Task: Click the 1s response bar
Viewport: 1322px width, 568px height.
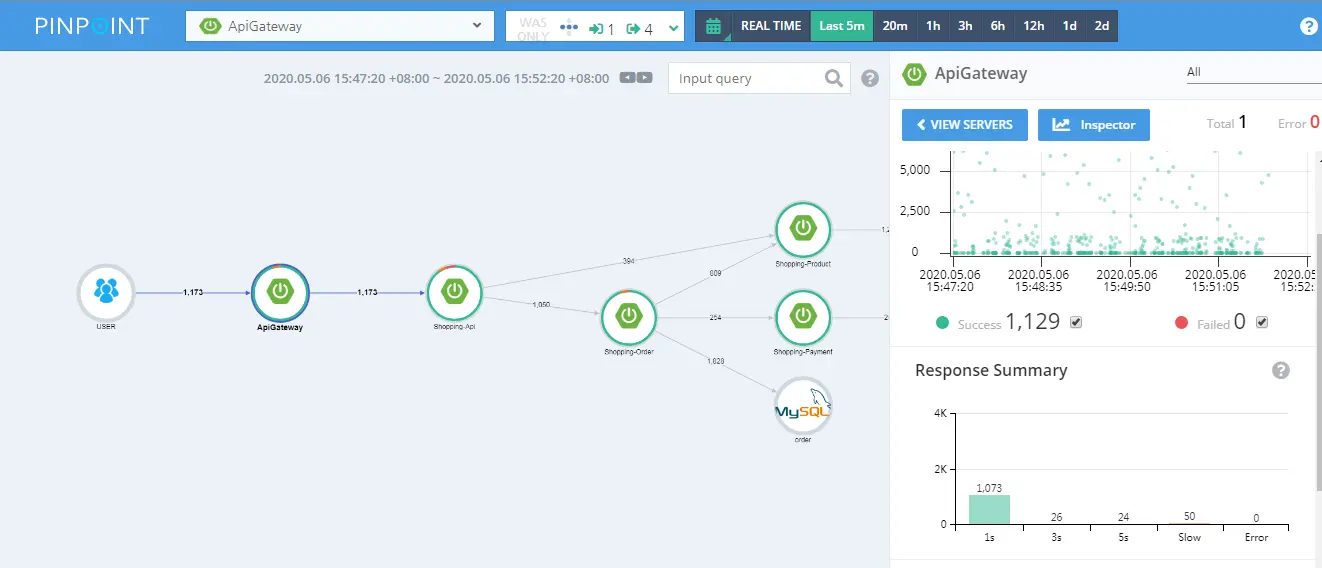Action: click(x=989, y=509)
